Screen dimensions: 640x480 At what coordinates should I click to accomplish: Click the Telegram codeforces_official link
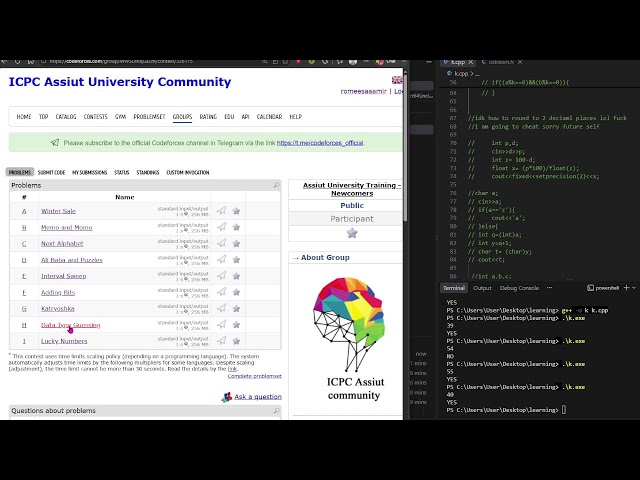(320, 143)
